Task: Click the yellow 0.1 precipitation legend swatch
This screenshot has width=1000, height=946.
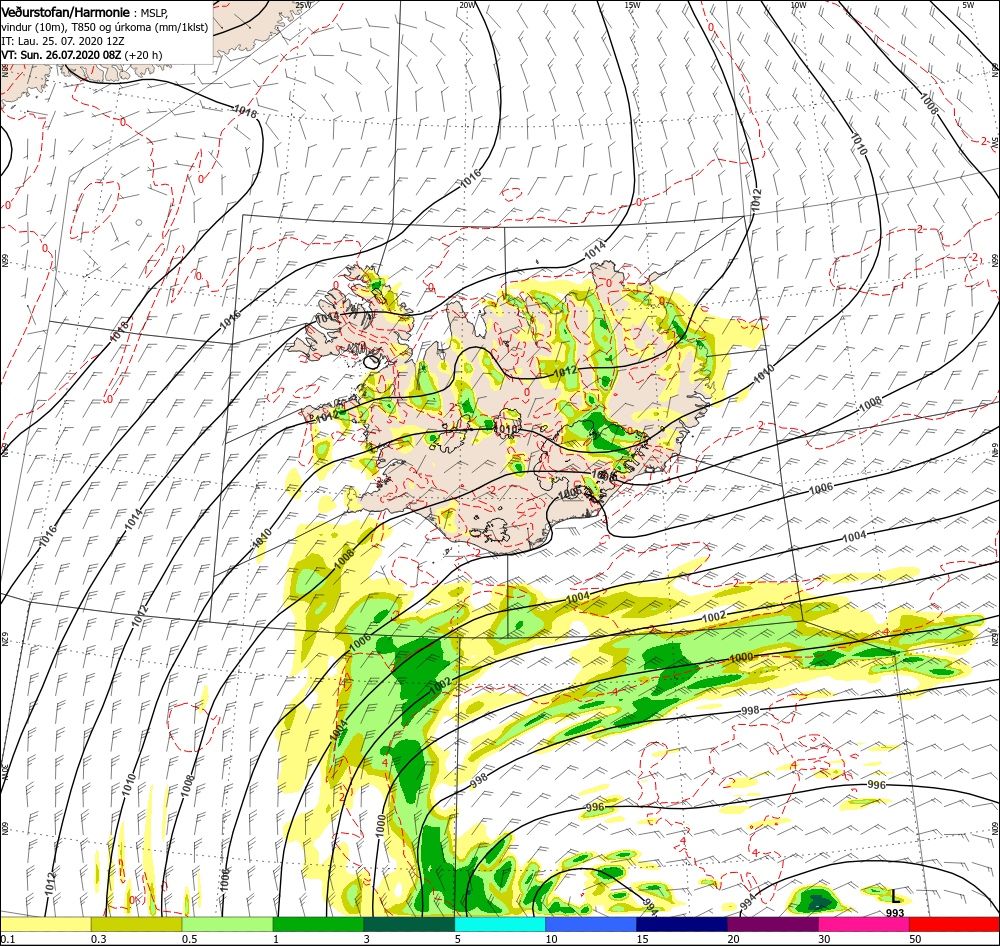Action: click(45, 924)
